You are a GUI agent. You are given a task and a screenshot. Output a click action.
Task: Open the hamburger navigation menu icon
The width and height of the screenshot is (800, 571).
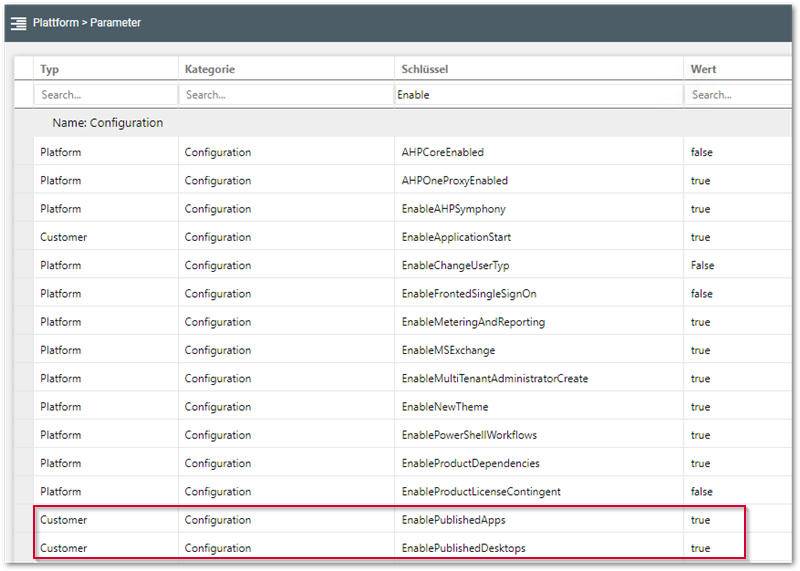click(18, 23)
